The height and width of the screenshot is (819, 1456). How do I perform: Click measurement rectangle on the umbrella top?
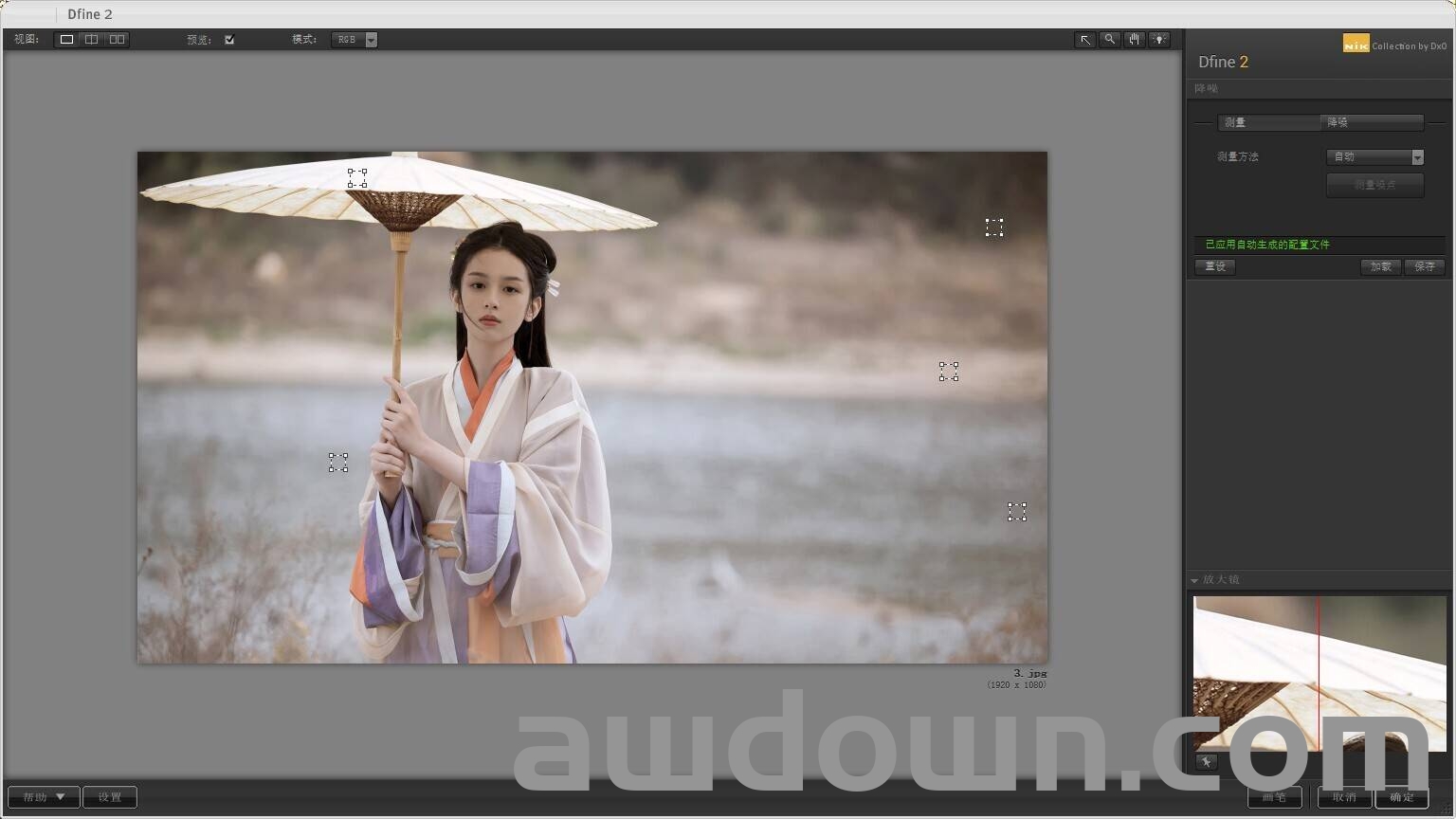(x=357, y=178)
